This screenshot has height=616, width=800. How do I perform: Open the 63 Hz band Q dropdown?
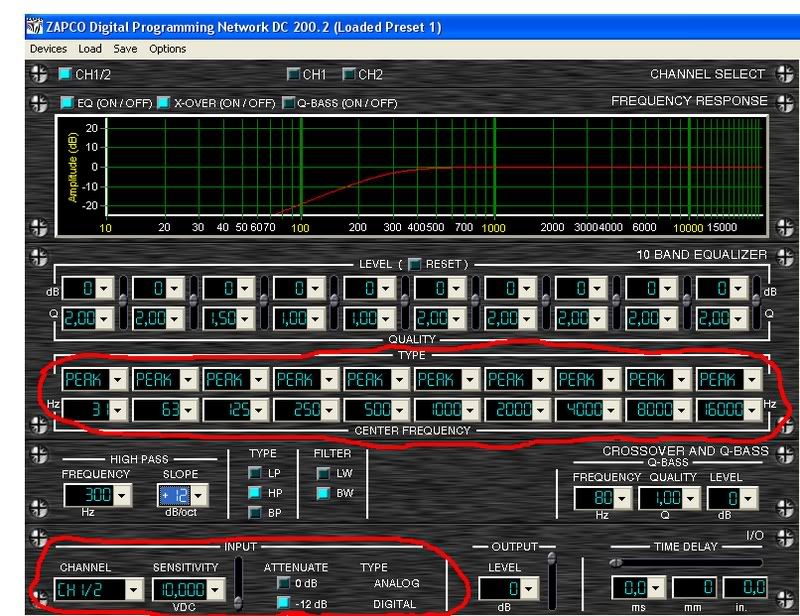[174, 319]
